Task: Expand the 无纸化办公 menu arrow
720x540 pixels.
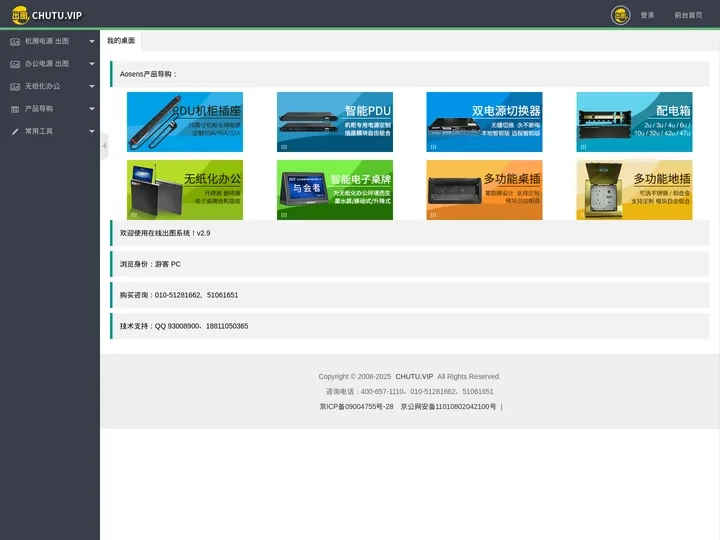Action: pyautogui.click(x=92, y=86)
